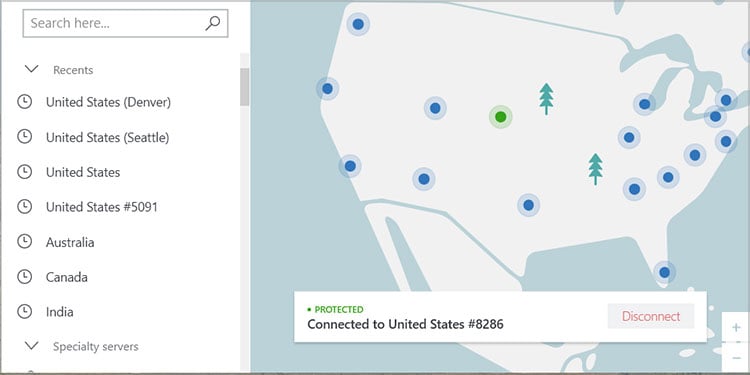
Task: Select the Chicago pin beside Lake Michigan
Action: [644, 104]
